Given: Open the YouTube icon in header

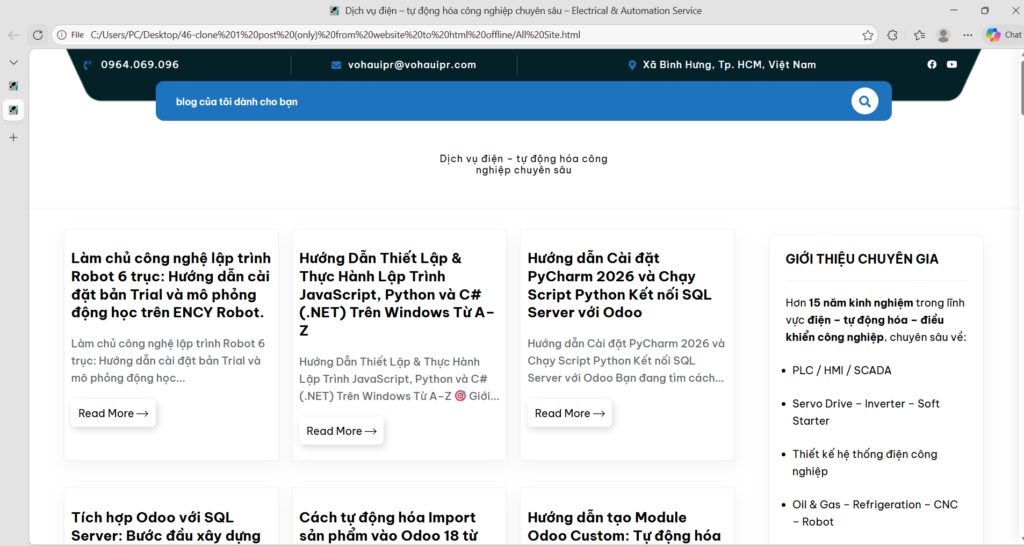Looking at the screenshot, I should (952, 65).
